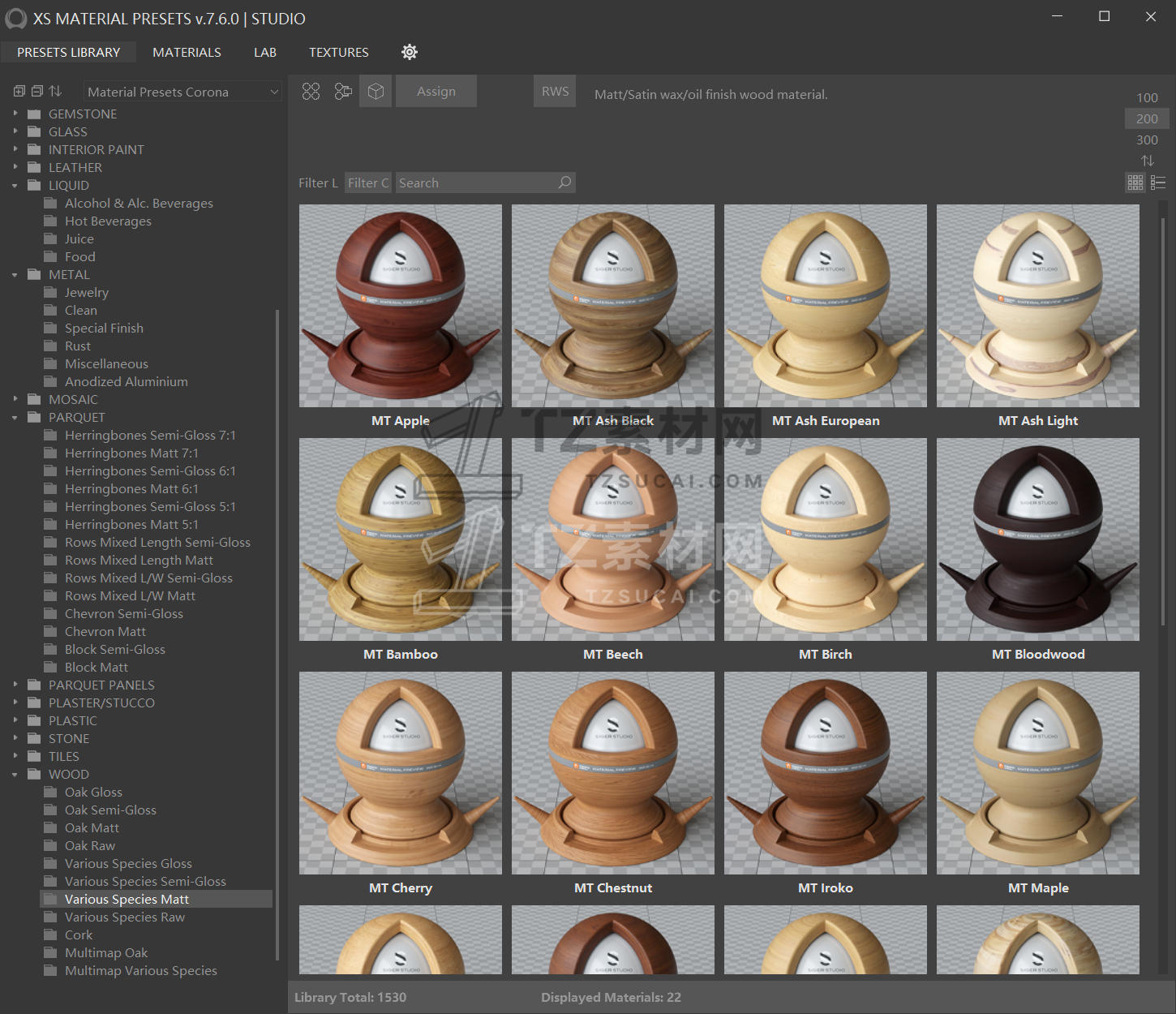Click the sort arrows above the folder tree
This screenshot has height=1014, width=1176.
pos(55,92)
